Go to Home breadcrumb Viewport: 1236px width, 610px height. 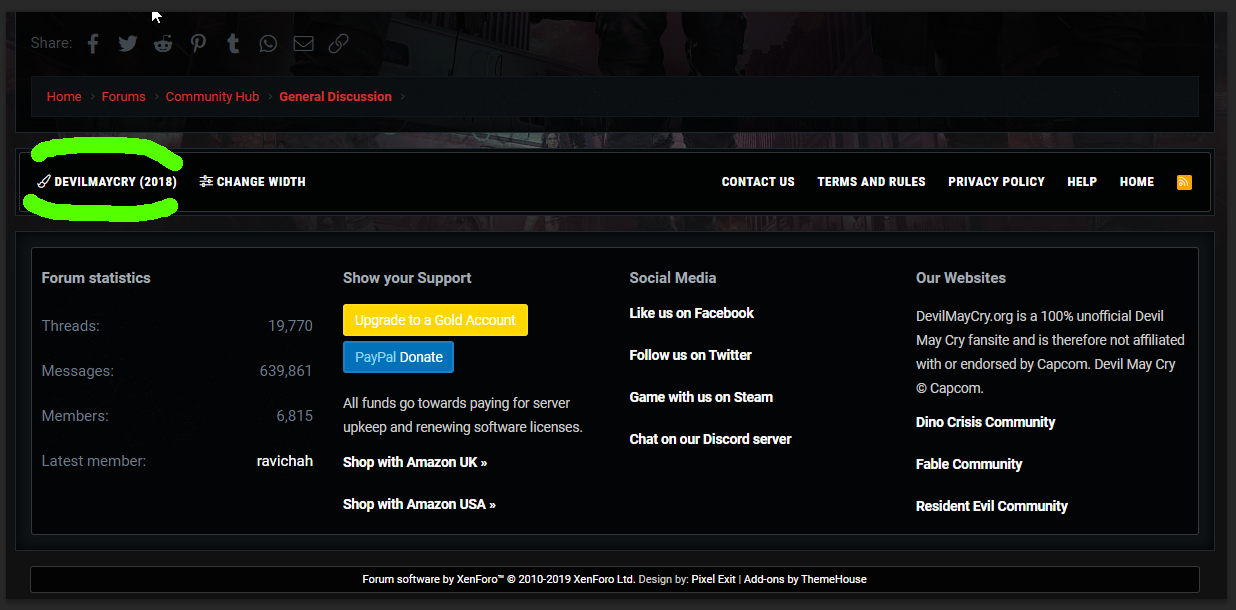(64, 97)
